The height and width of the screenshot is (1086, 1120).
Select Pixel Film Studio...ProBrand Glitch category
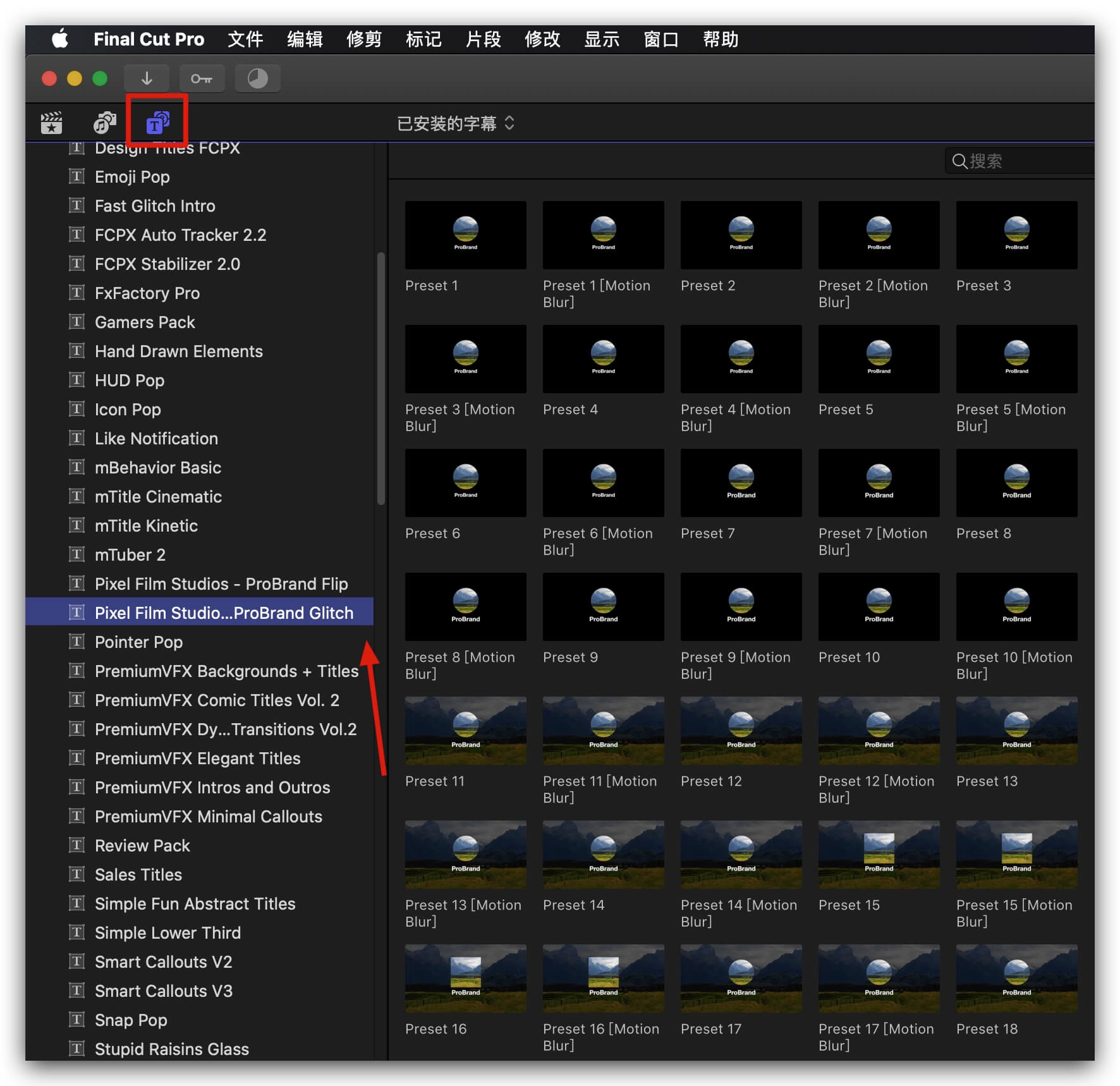[x=200, y=613]
